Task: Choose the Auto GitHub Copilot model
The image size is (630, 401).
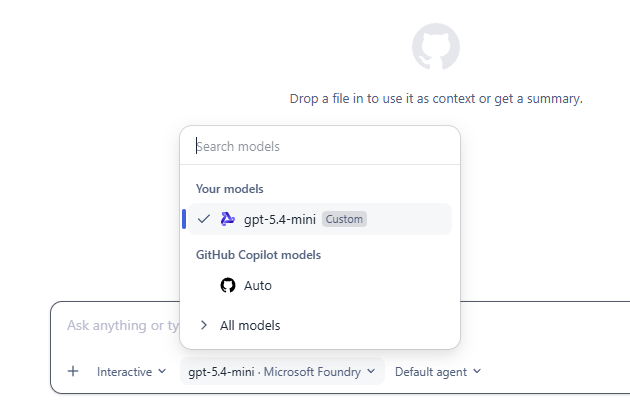Action: [x=320, y=285]
